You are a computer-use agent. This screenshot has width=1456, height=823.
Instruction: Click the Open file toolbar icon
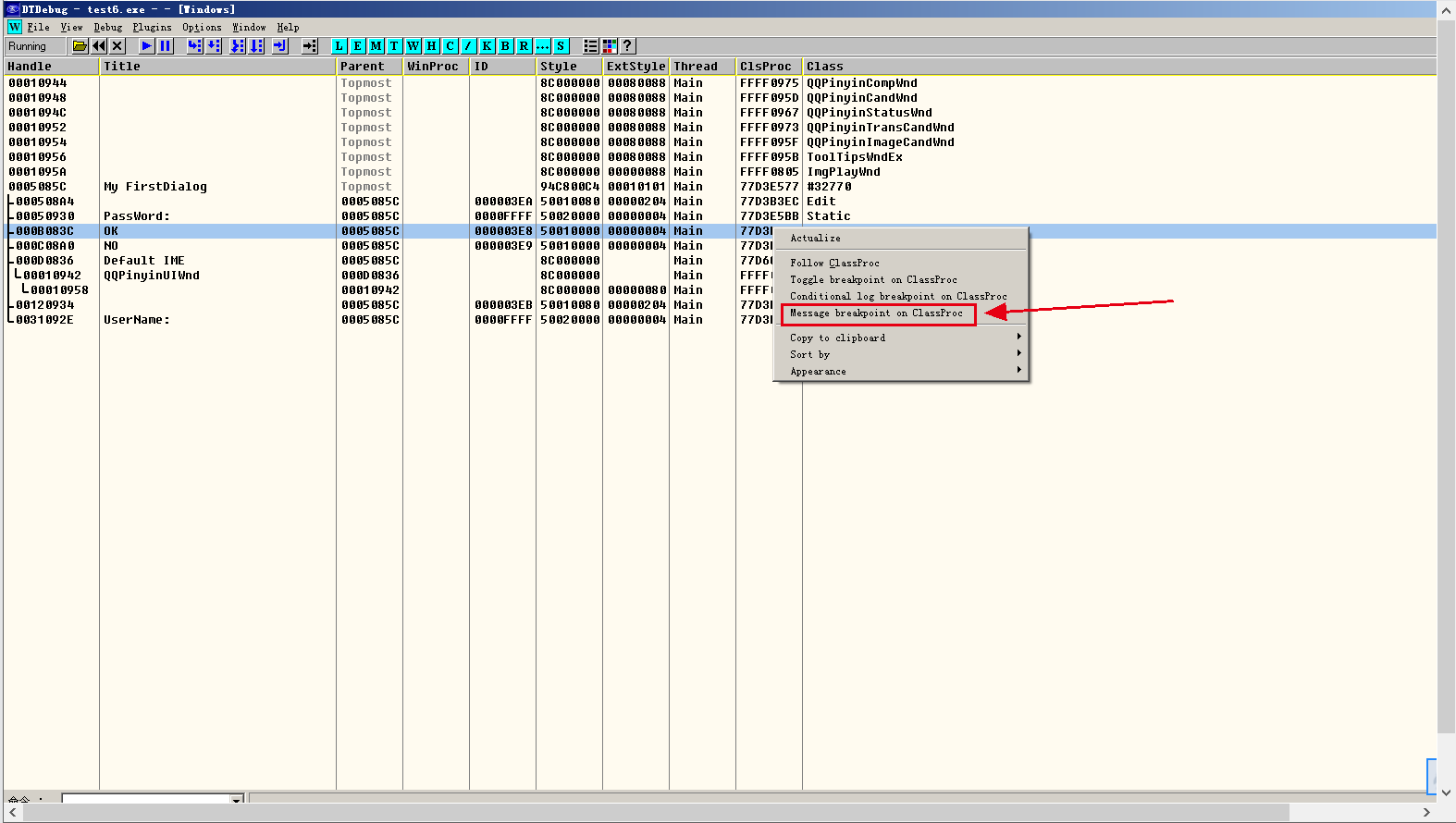click(x=80, y=46)
